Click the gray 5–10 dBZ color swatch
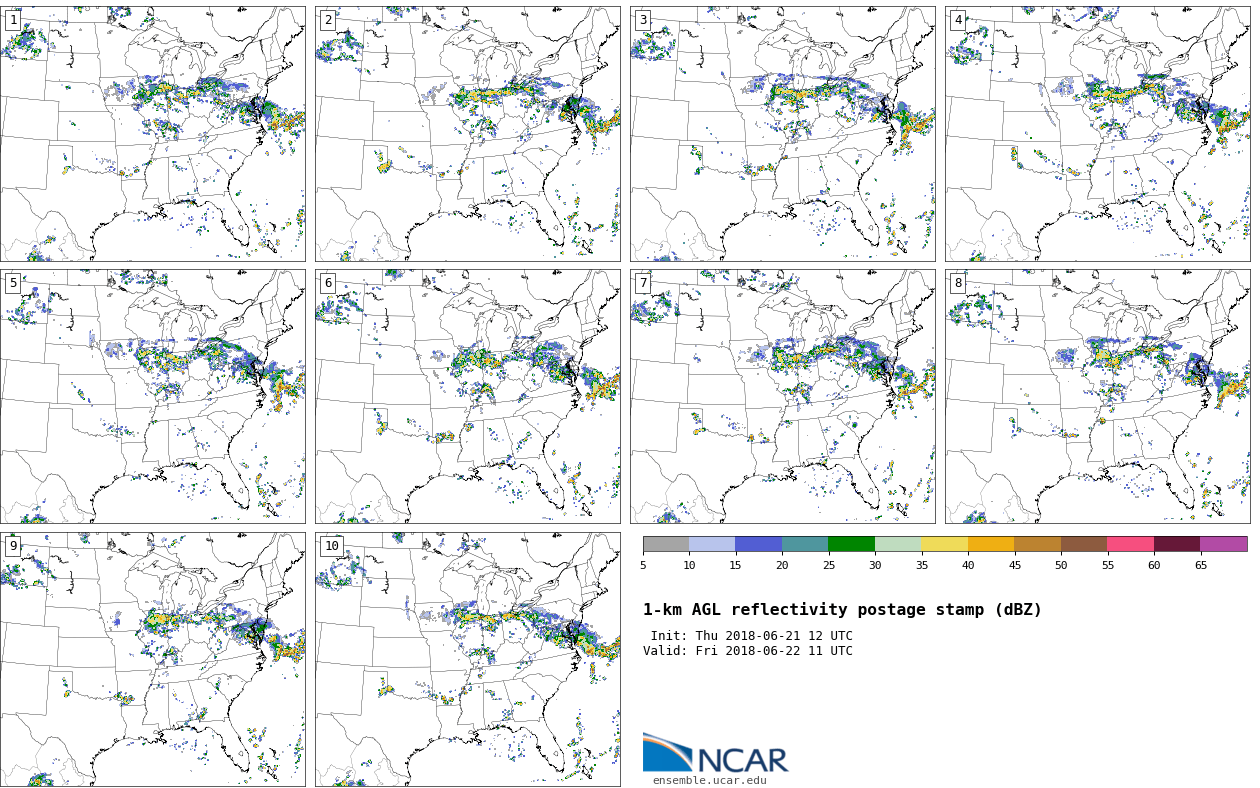1260x788 pixels. [x=666, y=544]
